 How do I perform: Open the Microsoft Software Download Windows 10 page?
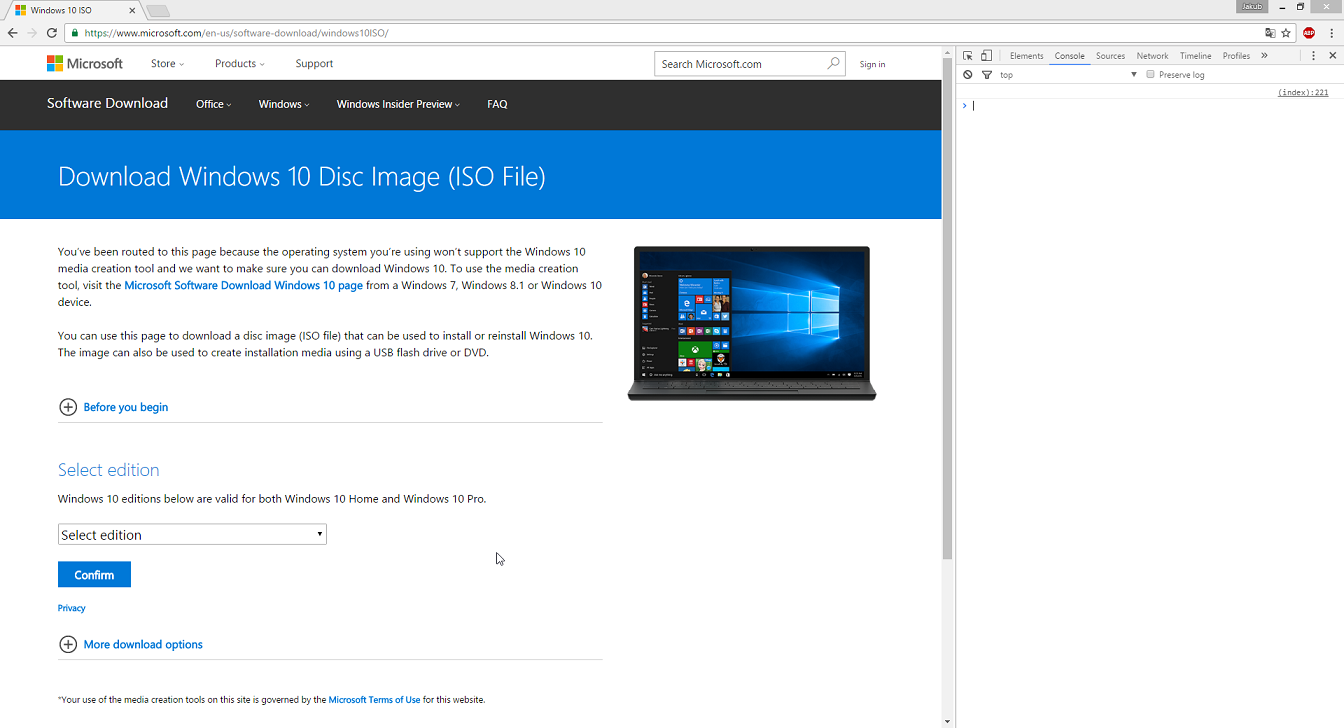click(x=243, y=285)
